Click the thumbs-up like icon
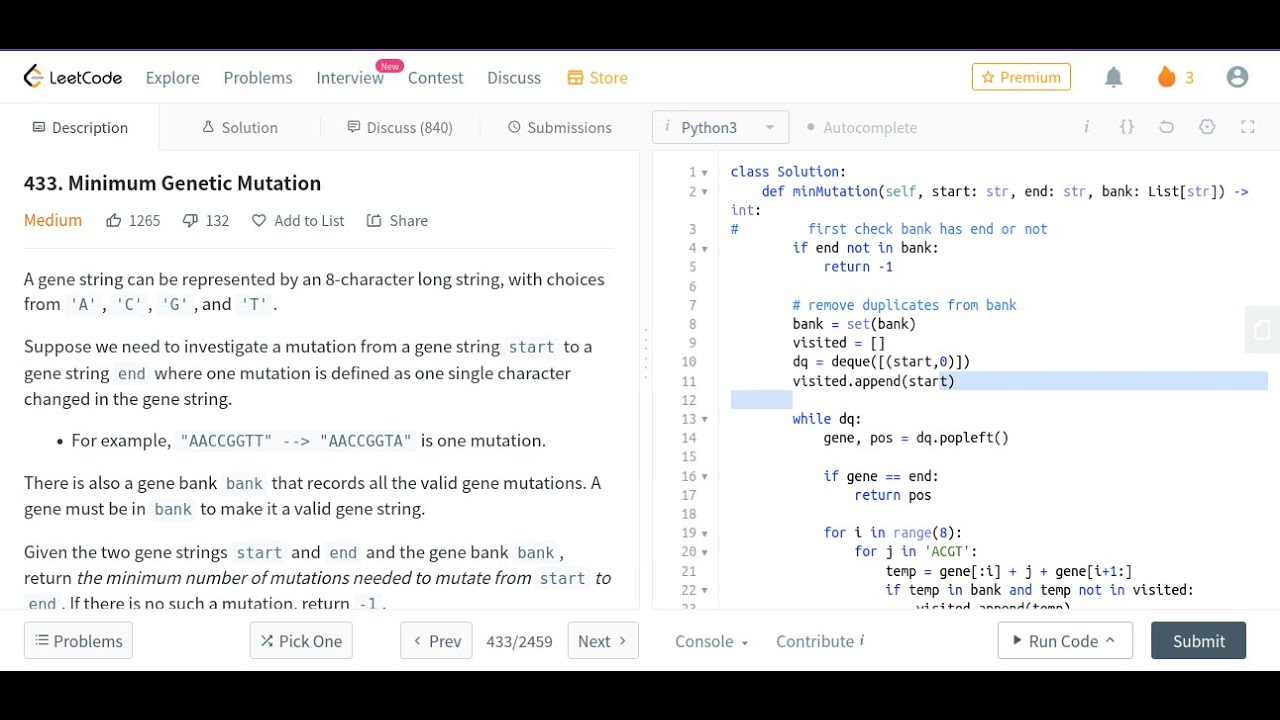This screenshot has height=720, width=1280. tap(114, 220)
